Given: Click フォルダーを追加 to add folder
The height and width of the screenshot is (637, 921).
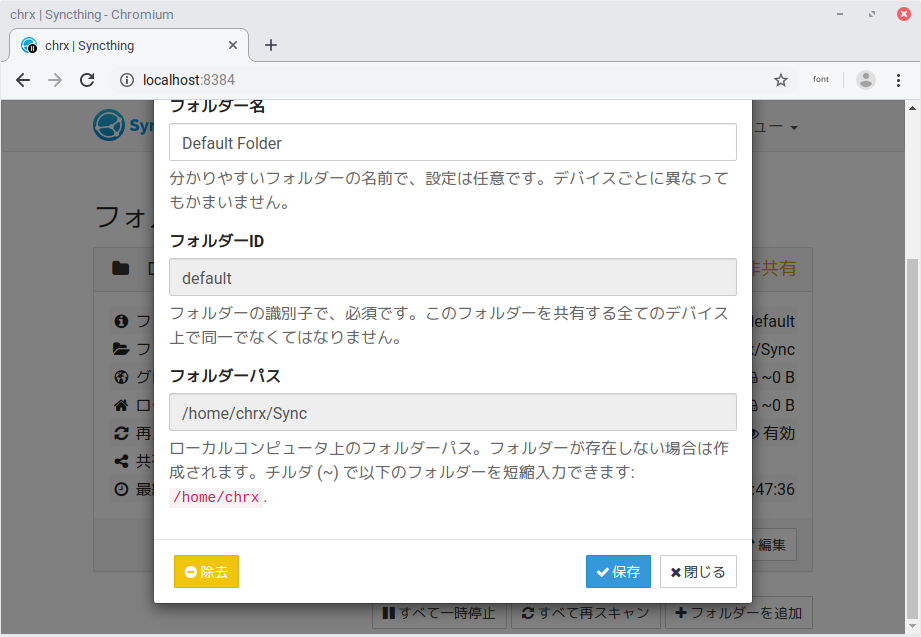Looking at the screenshot, I should [739, 613].
